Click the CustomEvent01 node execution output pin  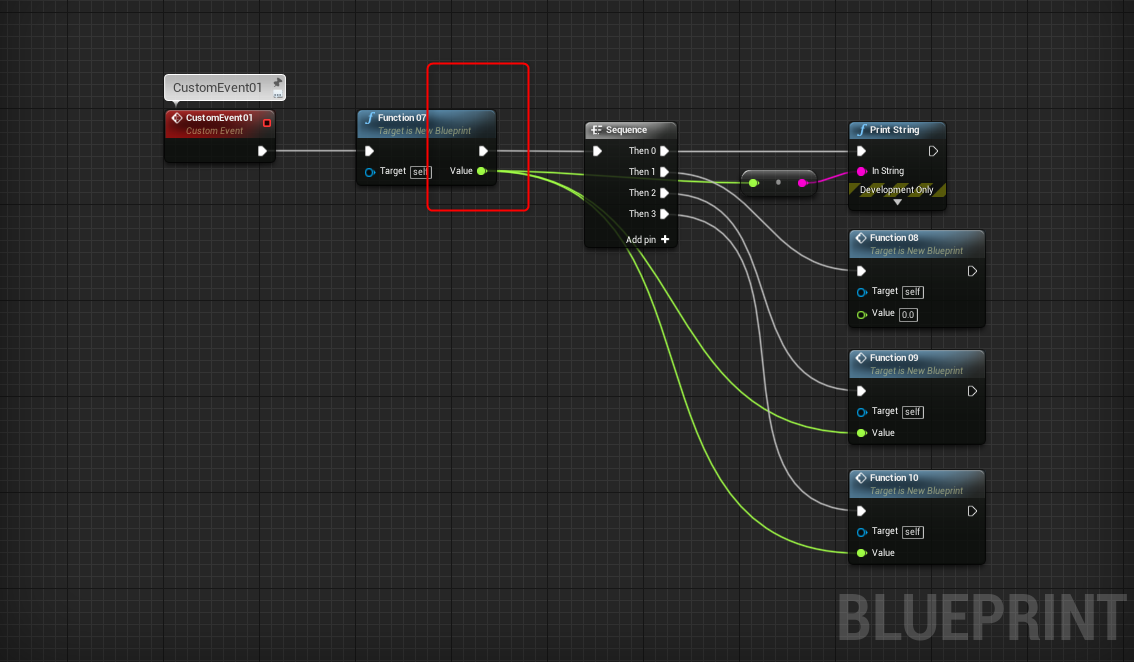[263, 151]
